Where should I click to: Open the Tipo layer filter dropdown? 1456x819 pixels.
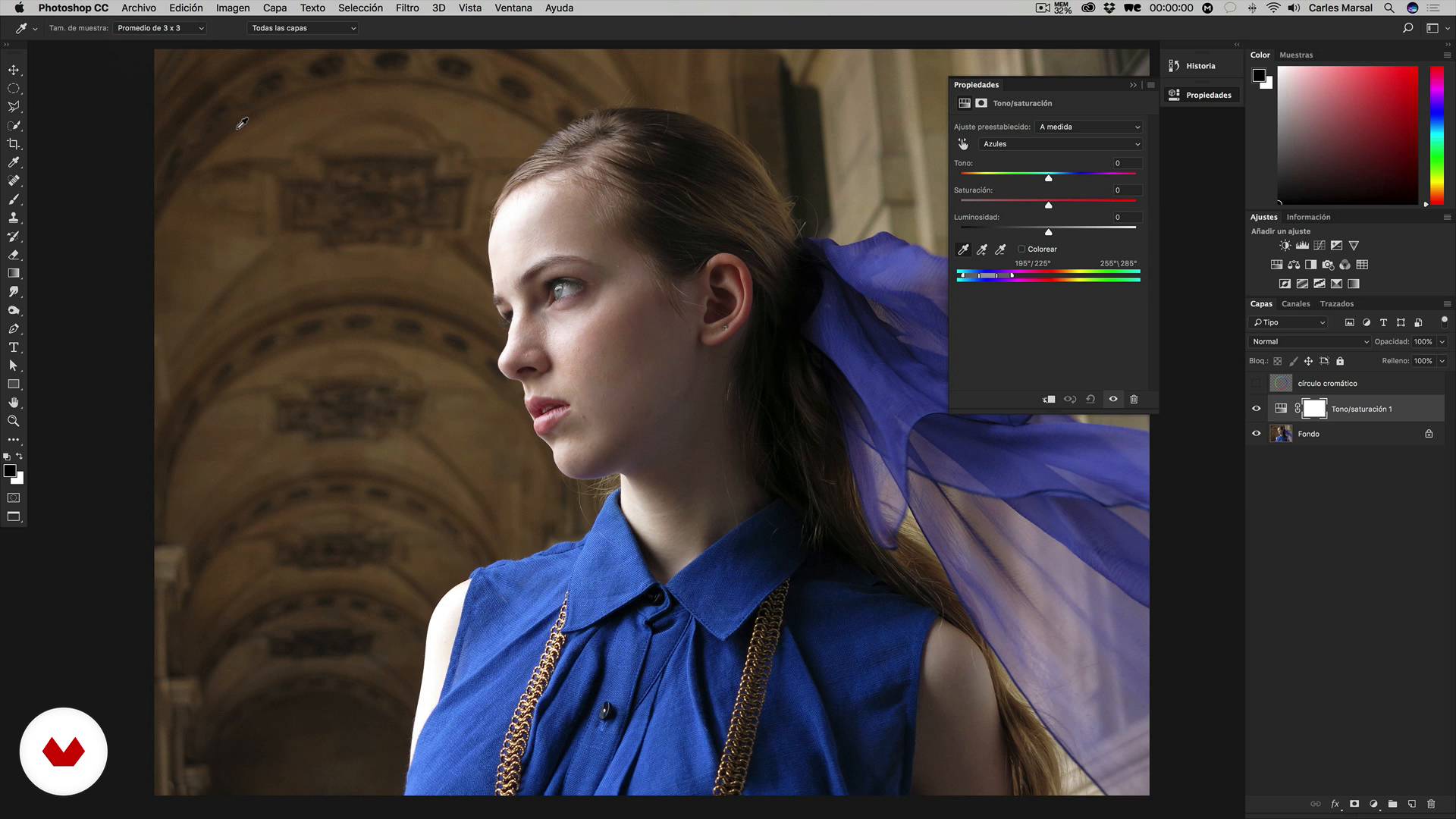1288,322
